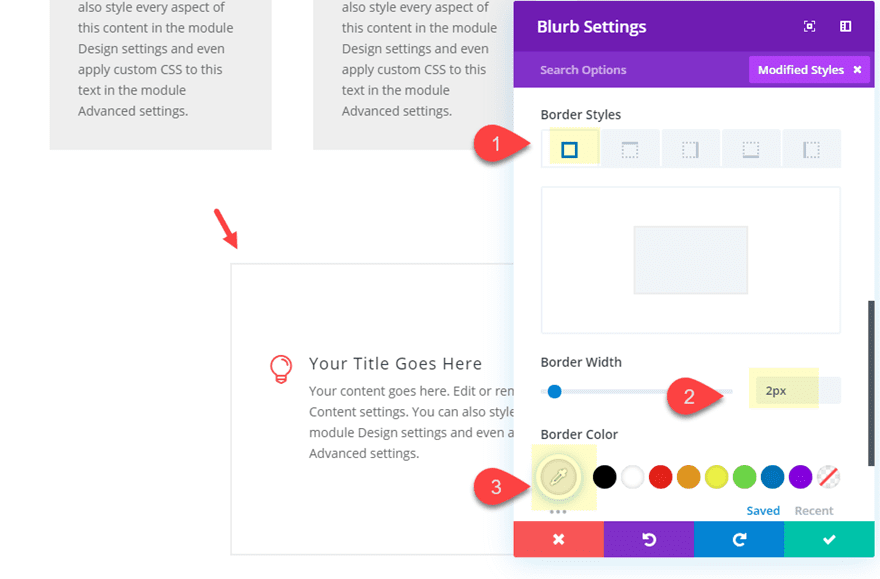Click the 'Your Title Goes Here' heading

(395, 364)
